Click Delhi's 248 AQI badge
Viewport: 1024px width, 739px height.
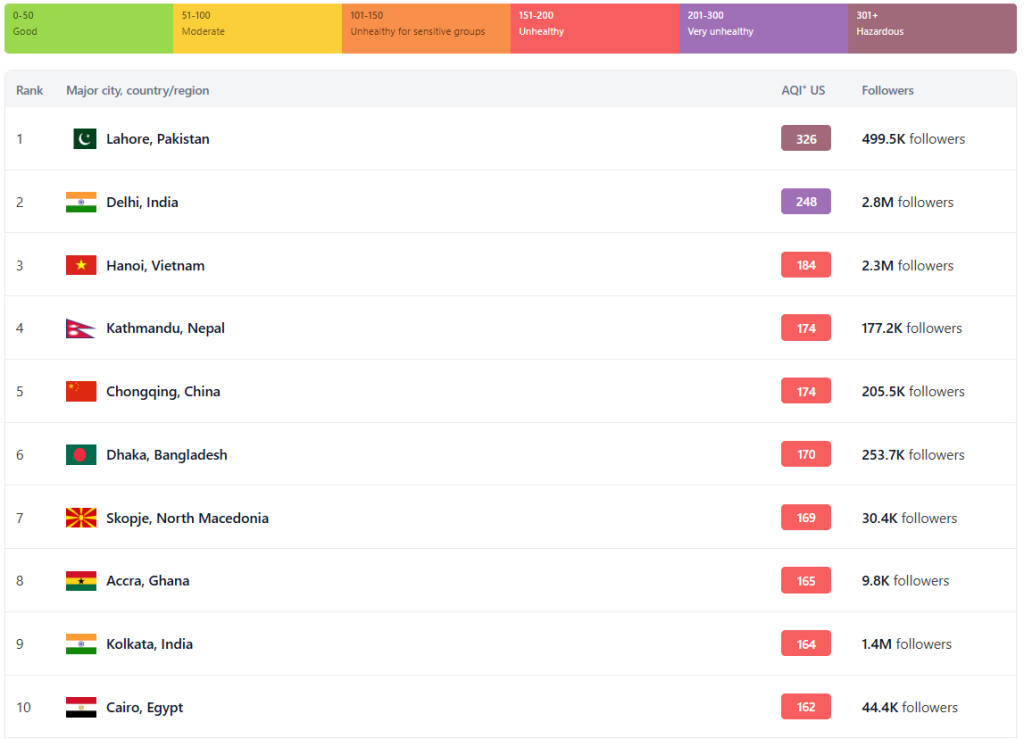click(806, 202)
